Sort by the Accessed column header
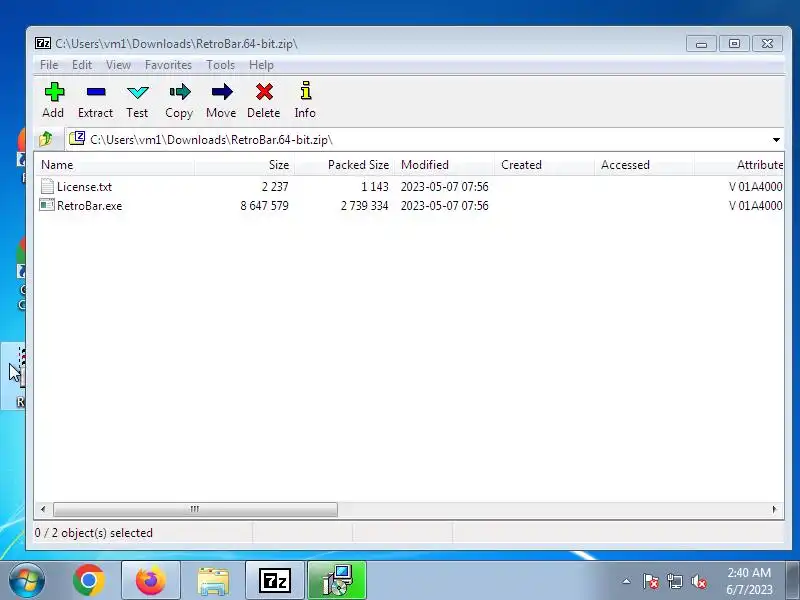 [644, 165]
